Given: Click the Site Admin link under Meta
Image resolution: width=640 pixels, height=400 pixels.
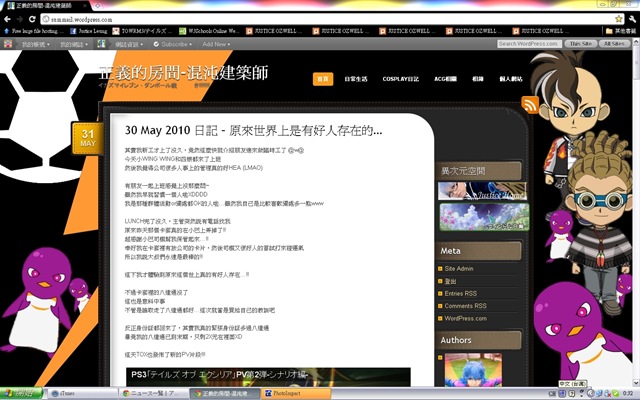Looking at the screenshot, I should tap(458, 268).
